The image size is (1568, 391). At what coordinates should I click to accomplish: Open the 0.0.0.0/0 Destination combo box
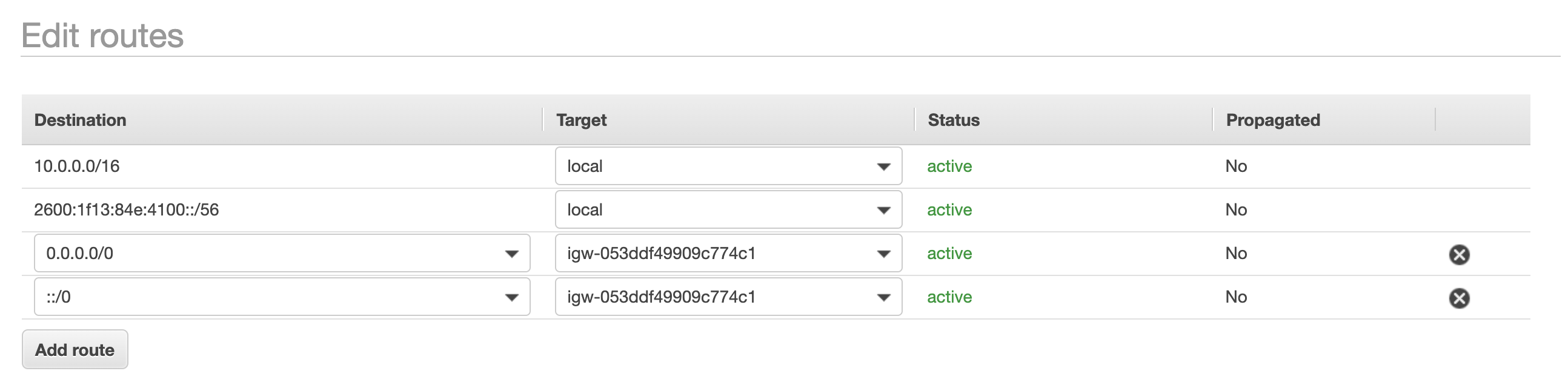(282, 254)
